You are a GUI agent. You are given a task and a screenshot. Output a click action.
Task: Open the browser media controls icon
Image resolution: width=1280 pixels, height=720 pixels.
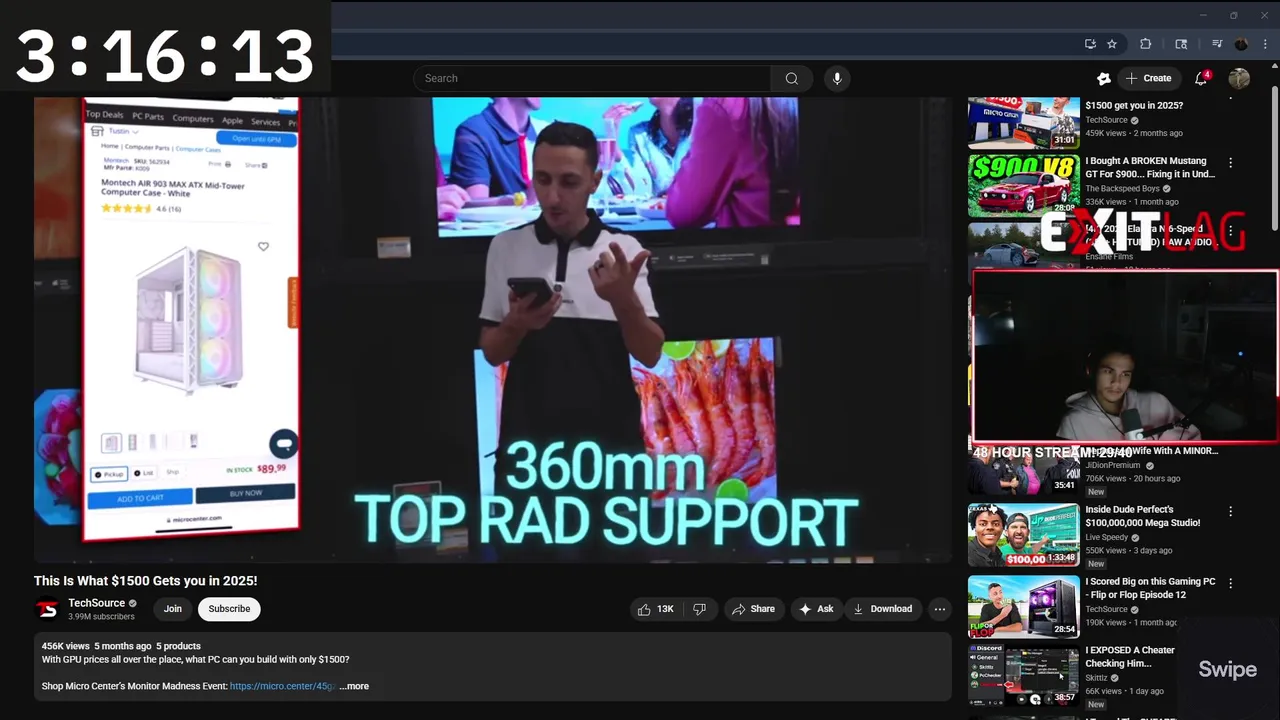1217,44
